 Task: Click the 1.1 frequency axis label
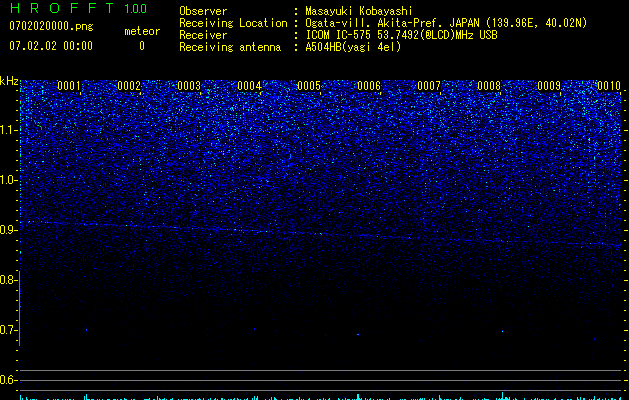8,130
